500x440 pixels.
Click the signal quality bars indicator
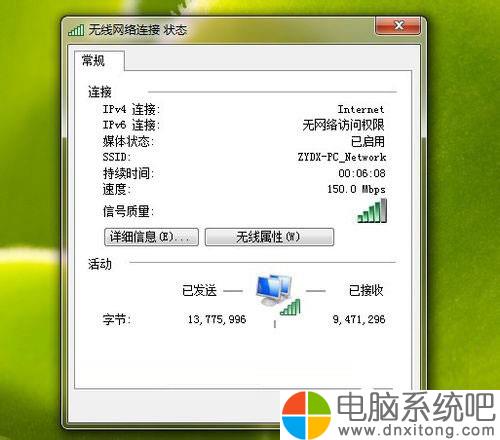point(372,211)
